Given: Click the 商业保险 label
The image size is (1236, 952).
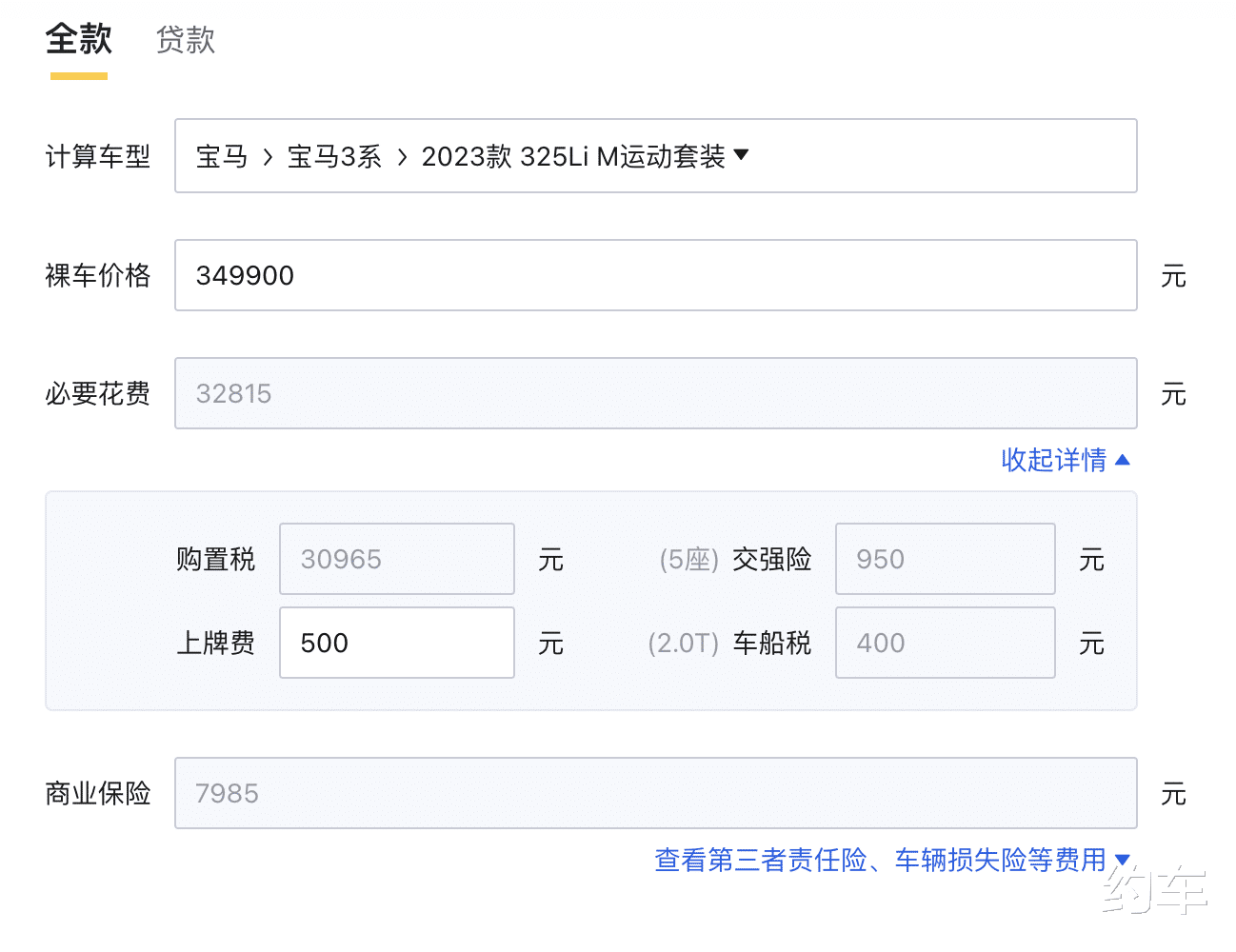Looking at the screenshot, I should 98,793.
